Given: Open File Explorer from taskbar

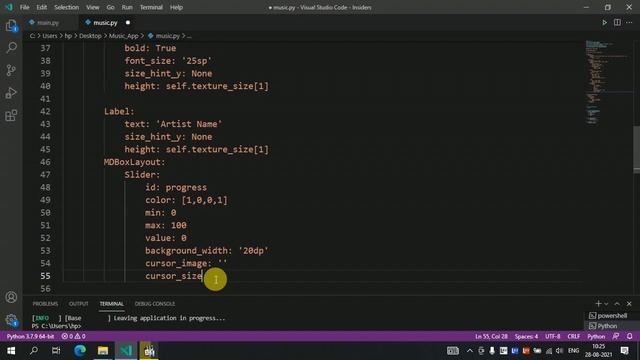Looking at the screenshot, I should point(103,351).
